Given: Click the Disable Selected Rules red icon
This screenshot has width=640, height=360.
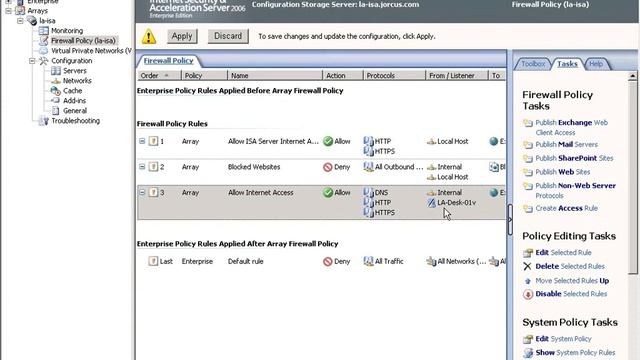Looking at the screenshot, I should pos(528,294).
